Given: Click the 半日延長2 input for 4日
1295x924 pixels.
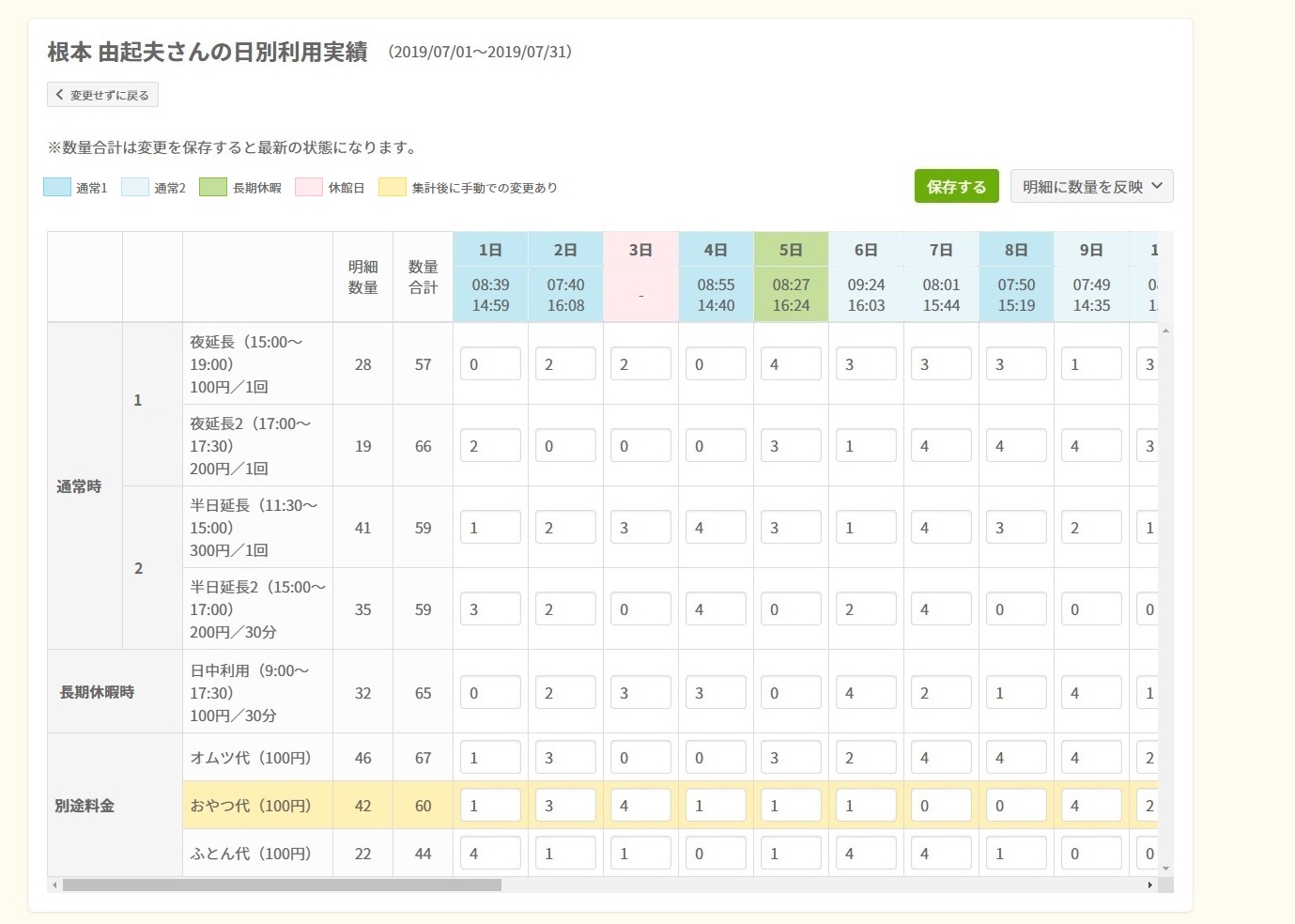Looking at the screenshot, I should tap(716, 609).
